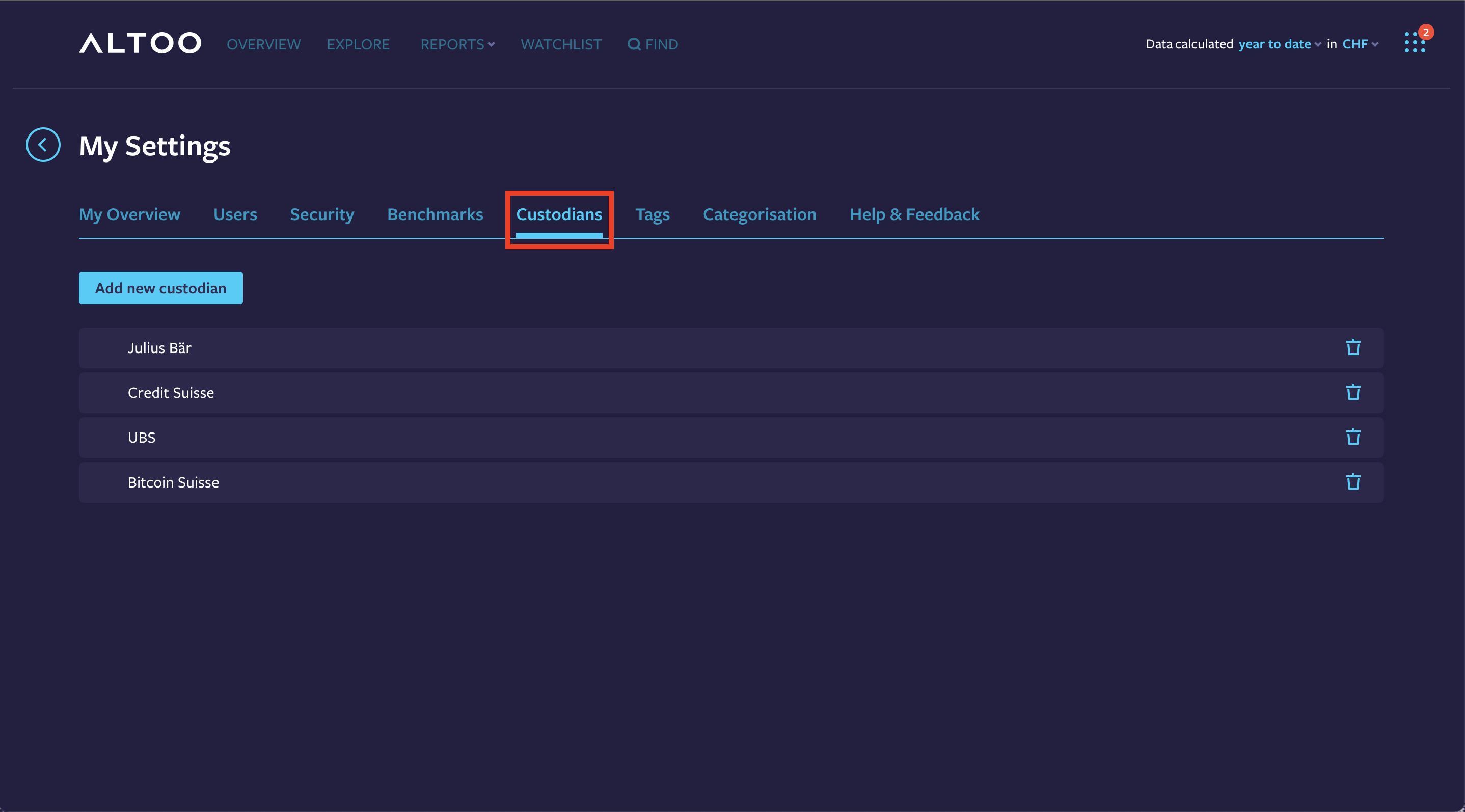
Task: Delete the UBS custodian
Action: coord(1353,437)
